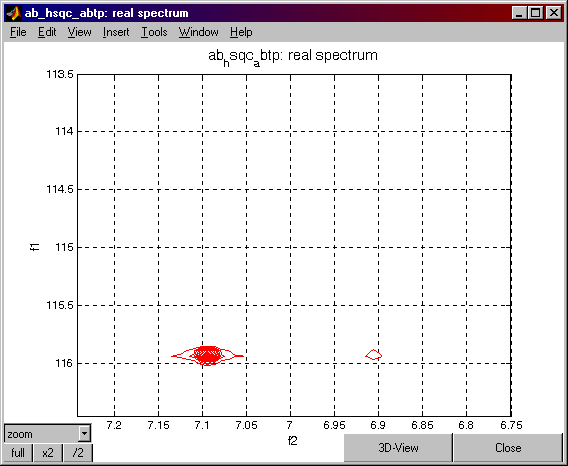
Task: Open the Window menu
Action: [x=199, y=32]
